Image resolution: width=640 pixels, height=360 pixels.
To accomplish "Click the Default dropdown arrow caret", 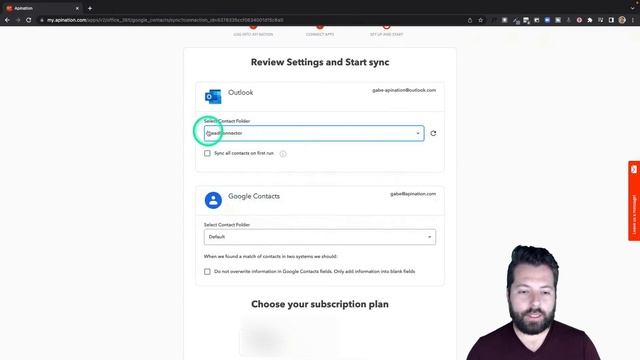I will [429, 237].
